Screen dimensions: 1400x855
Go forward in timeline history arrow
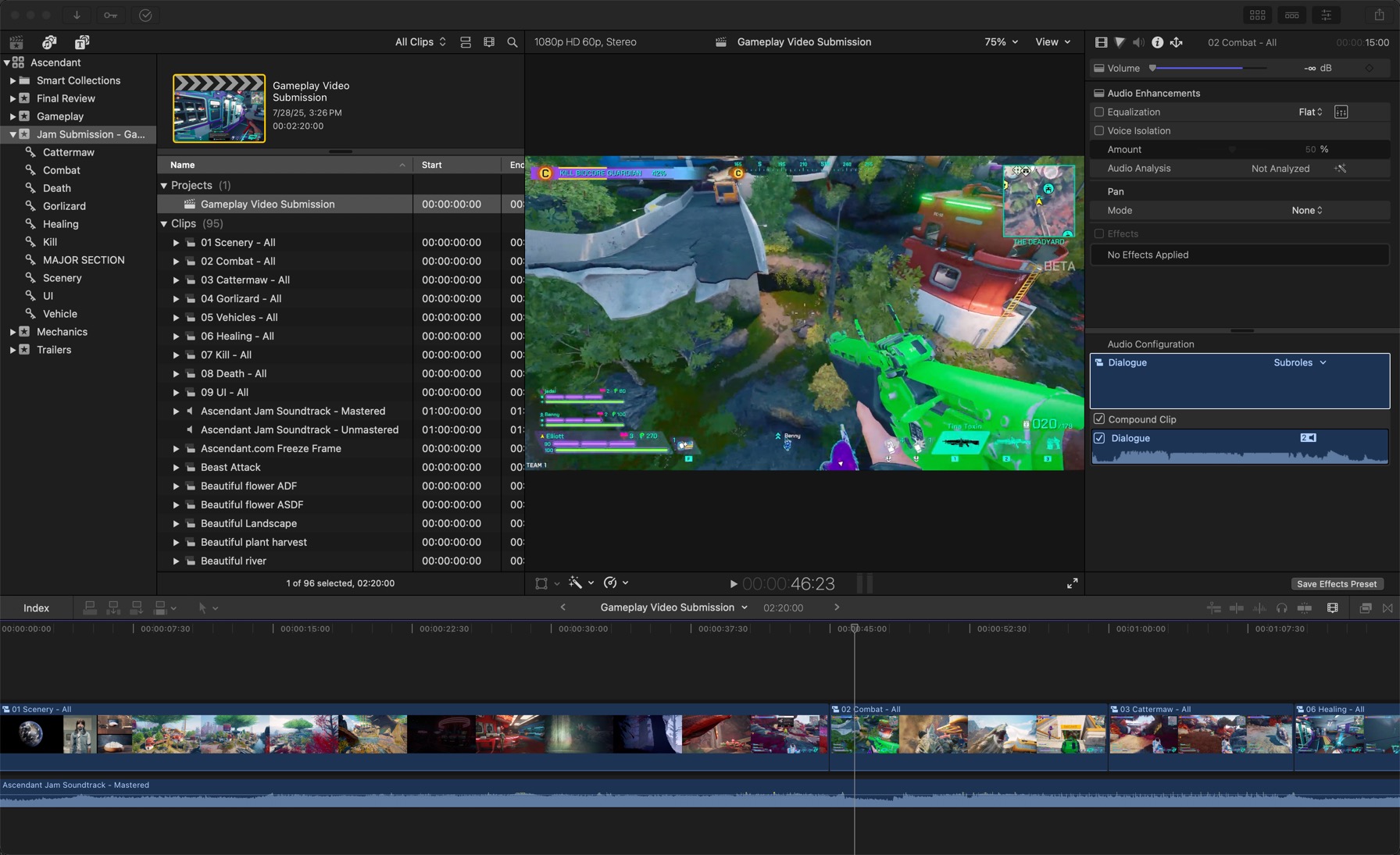(x=837, y=607)
